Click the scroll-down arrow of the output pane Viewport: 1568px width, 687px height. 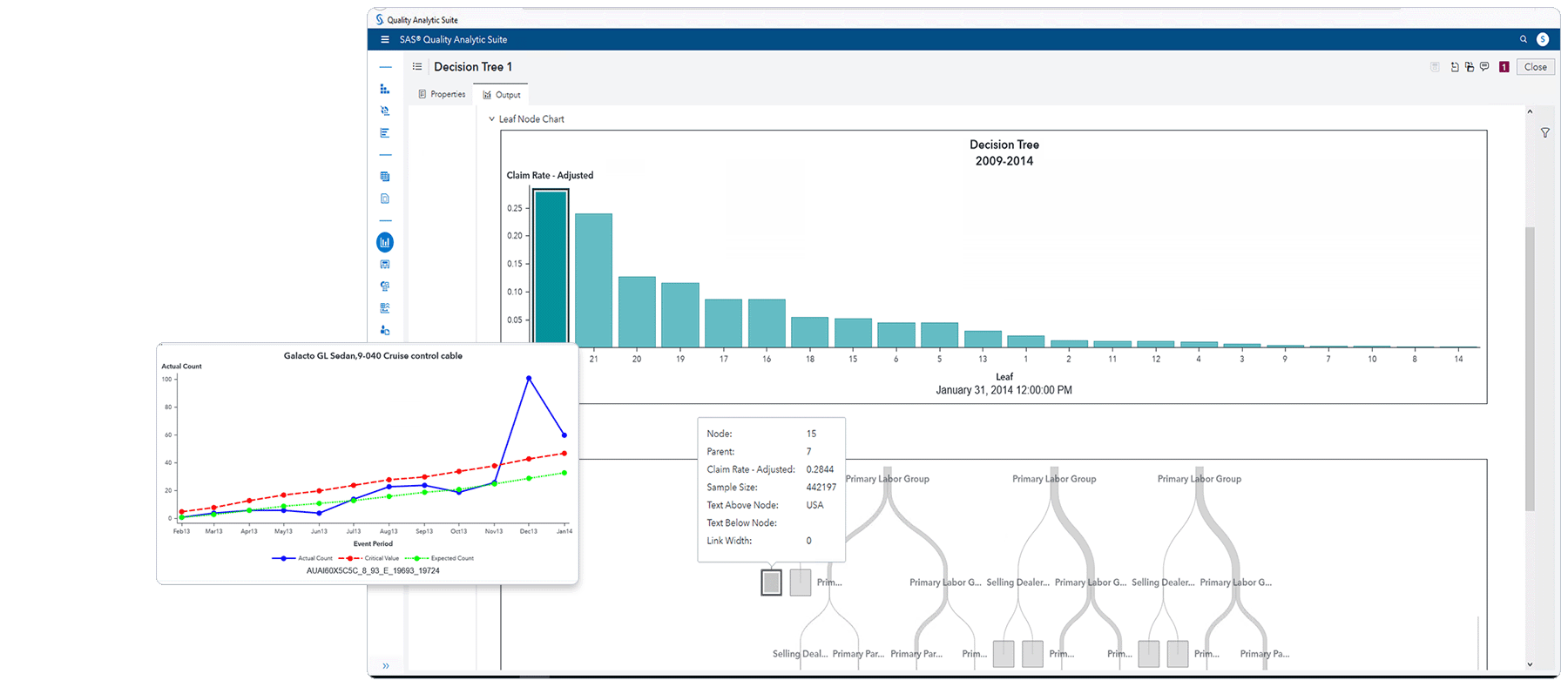(1531, 664)
